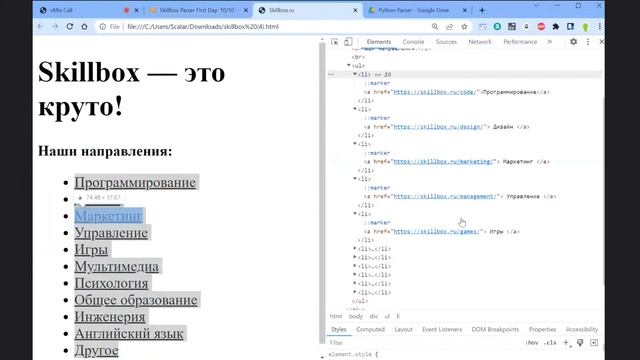Select the Styles pane tab
Screen dimensions: 640x360
(338, 329)
